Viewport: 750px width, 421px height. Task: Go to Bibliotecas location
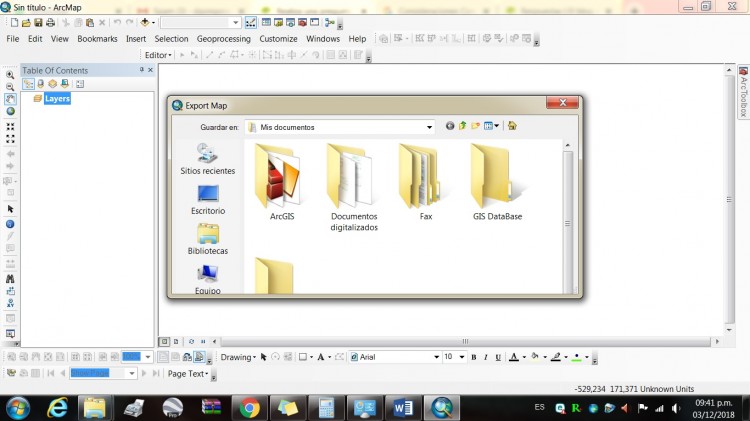point(208,239)
